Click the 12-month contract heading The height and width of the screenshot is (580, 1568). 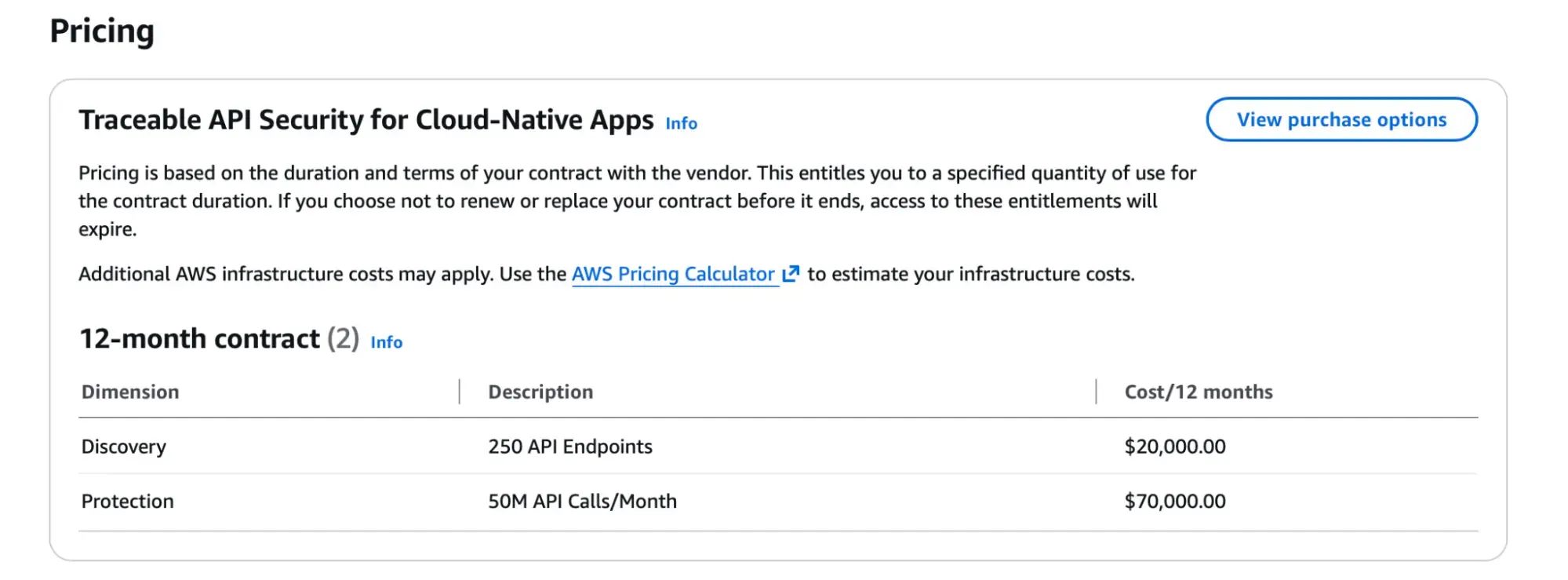(x=200, y=339)
